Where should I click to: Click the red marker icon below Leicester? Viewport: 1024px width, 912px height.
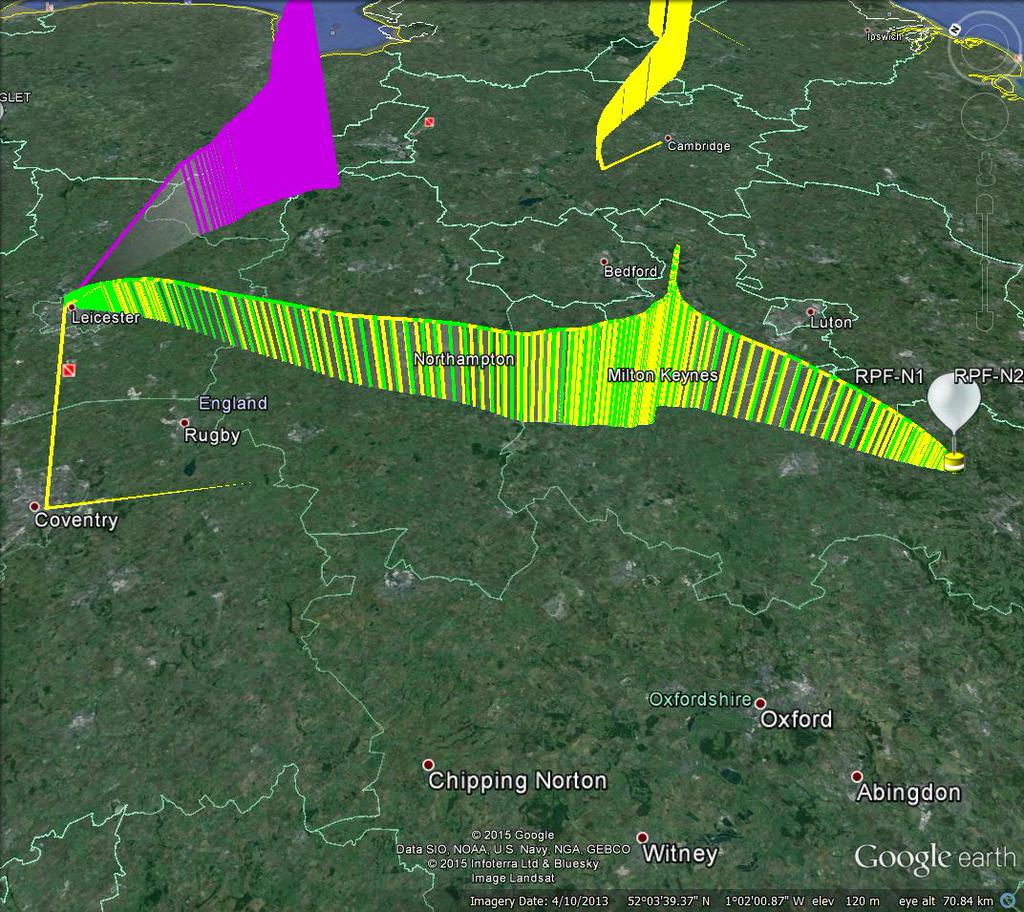pos(68,372)
